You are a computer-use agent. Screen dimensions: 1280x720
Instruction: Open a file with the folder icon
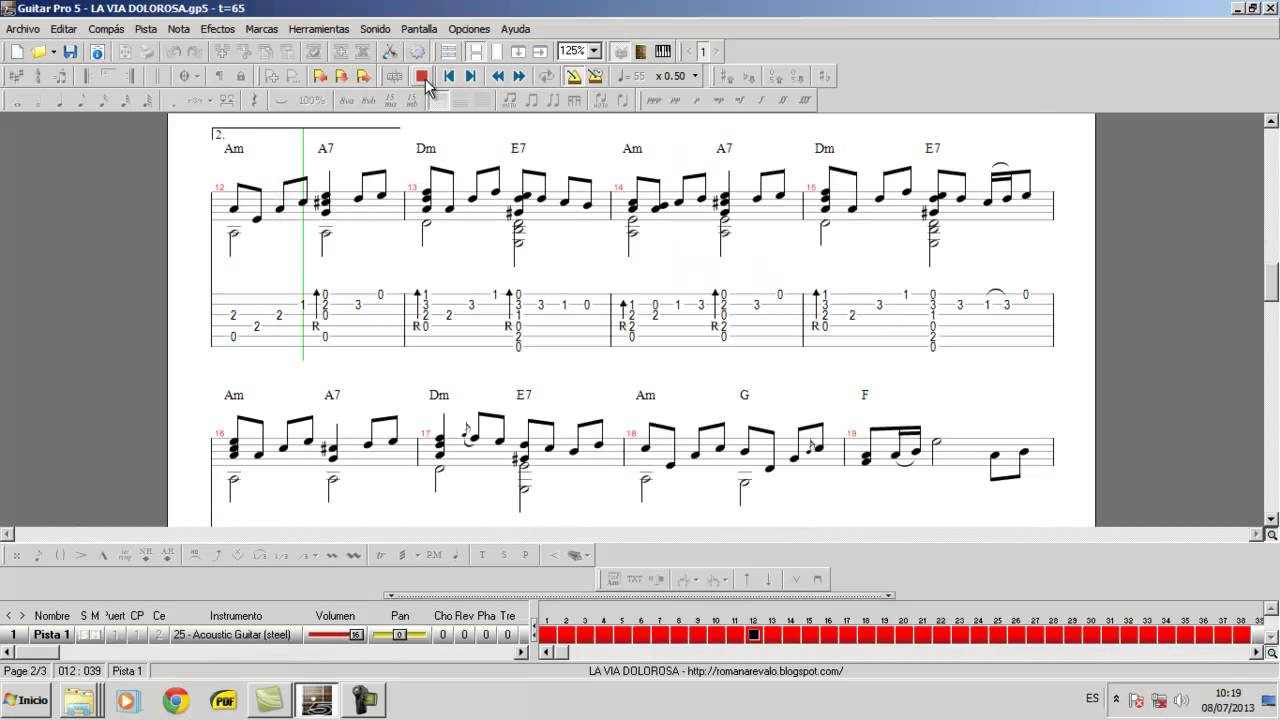pyautogui.click(x=39, y=52)
